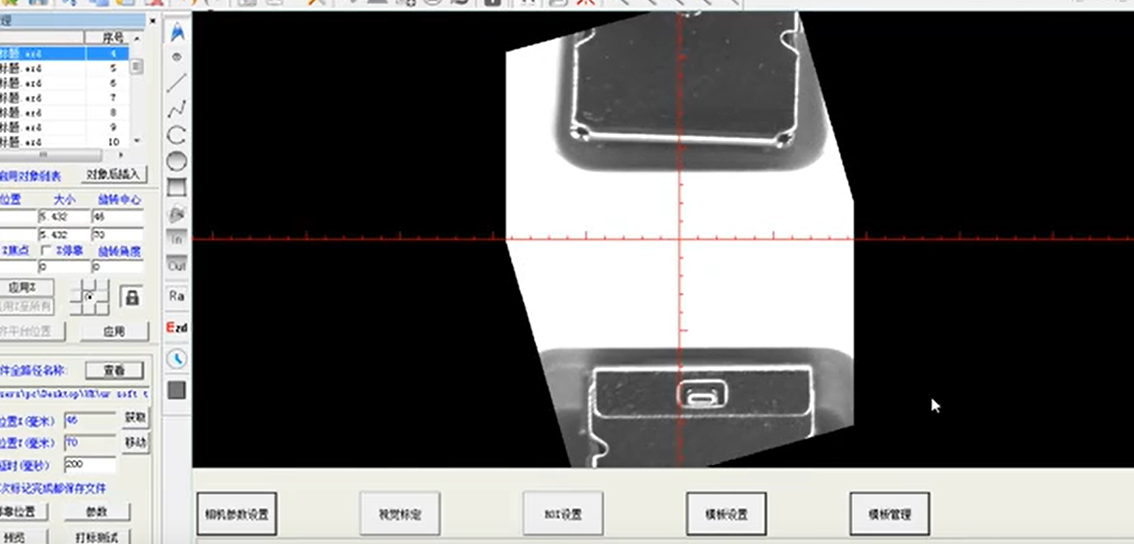Select the rectangle drawing tool
The width and height of the screenshot is (1134, 544).
(x=177, y=187)
